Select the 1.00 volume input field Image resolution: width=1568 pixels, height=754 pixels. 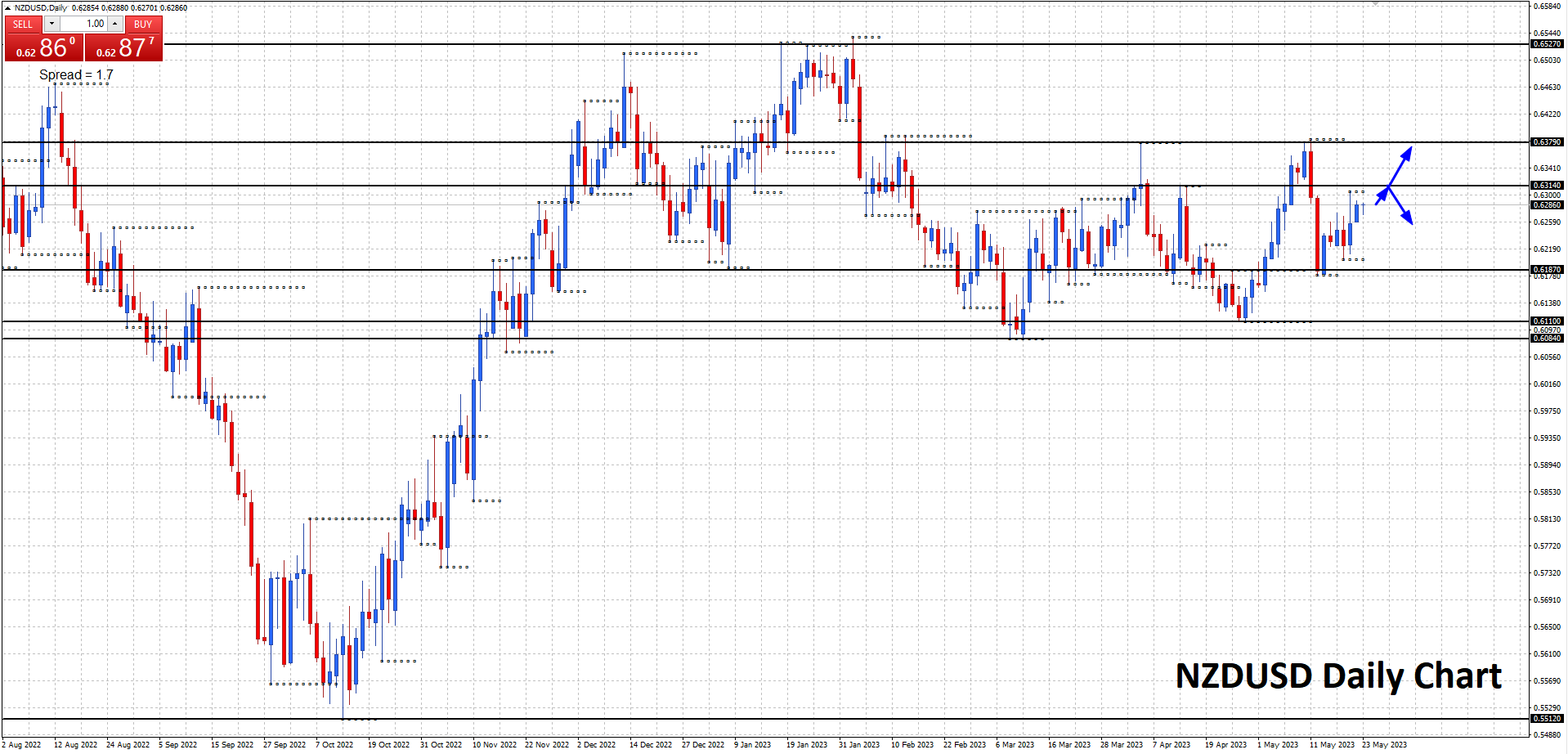(83, 24)
